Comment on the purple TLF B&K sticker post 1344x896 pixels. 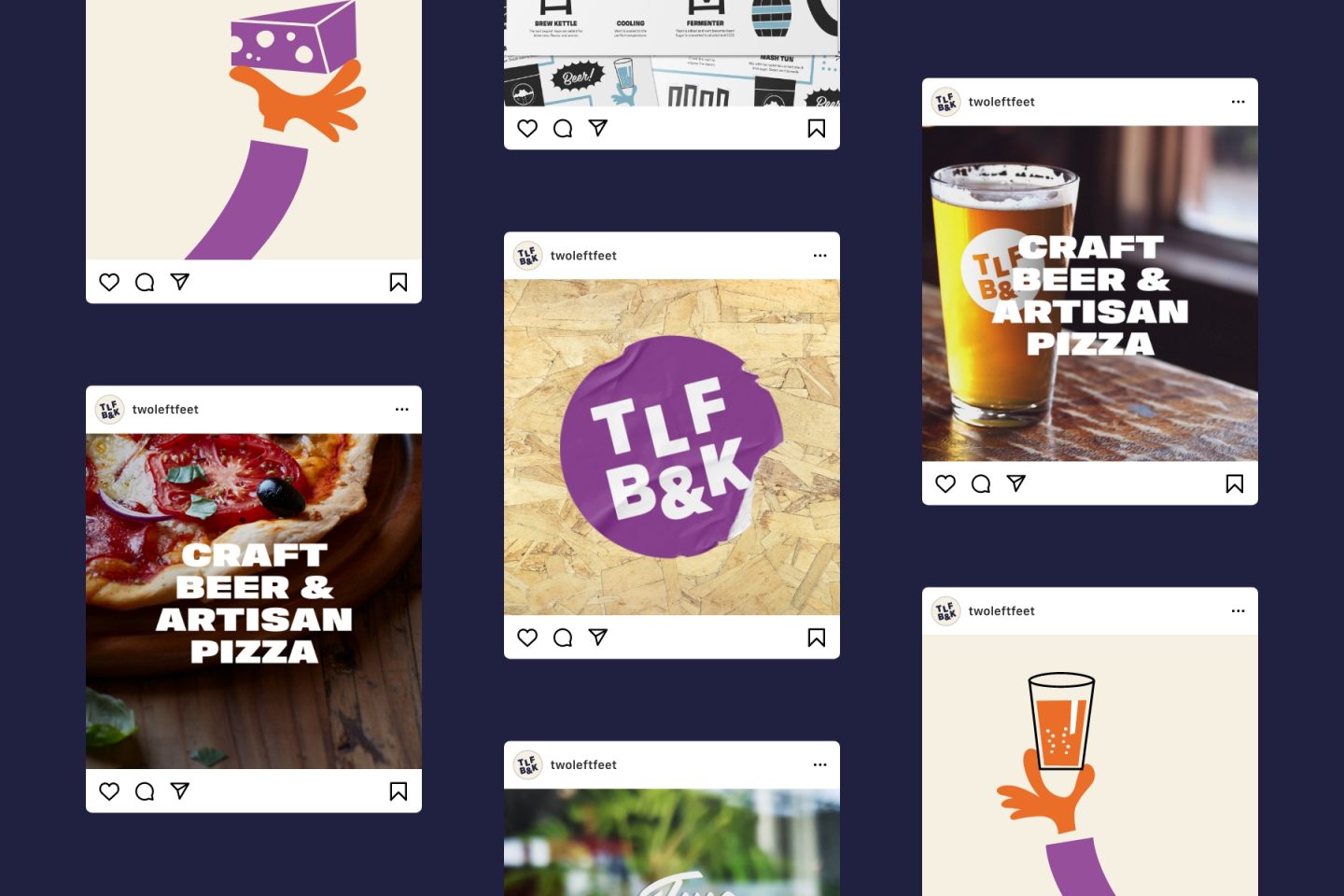(x=563, y=637)
